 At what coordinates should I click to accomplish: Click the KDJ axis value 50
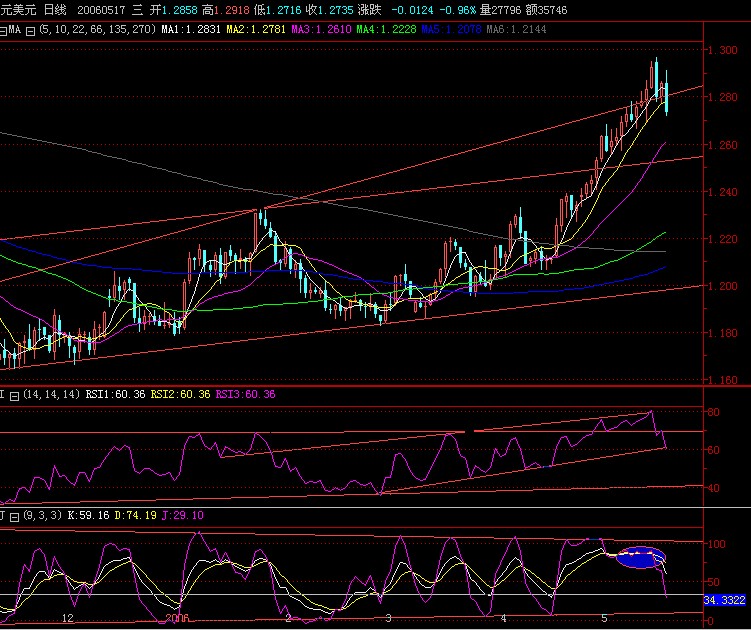coord(714,582)
